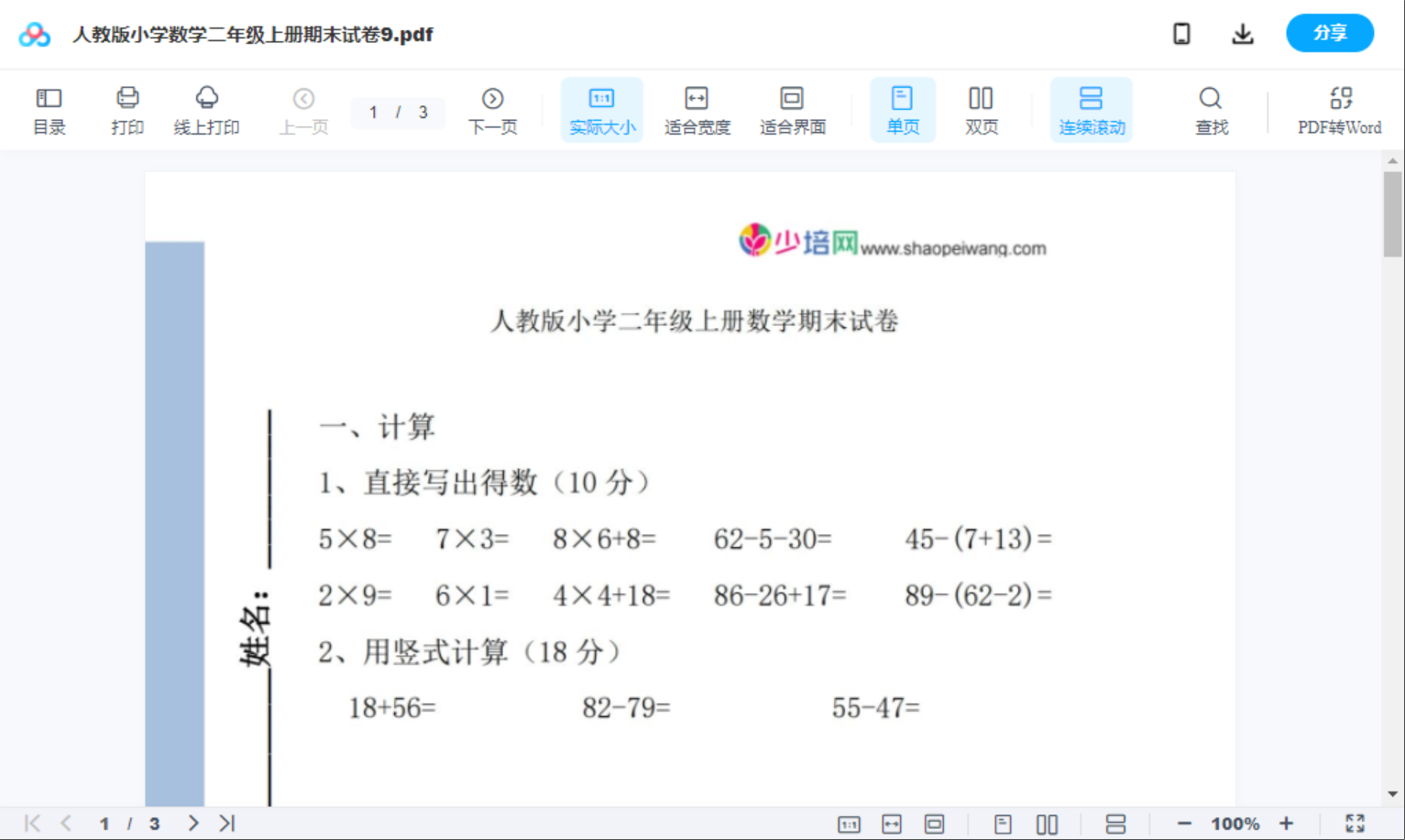Click the 打印 print icon
Image resolution: width=1405 pixels, height=840 pixels.
click(x=127, y=109)
